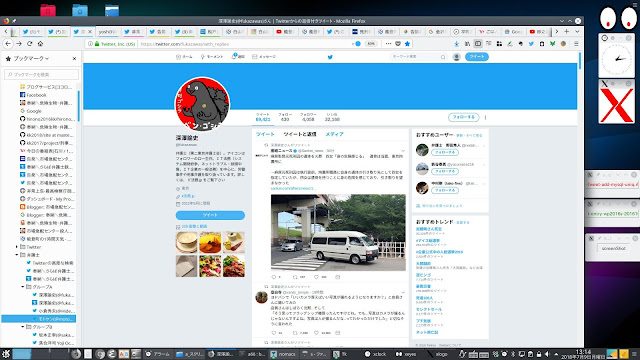Click the Twitter bird logo in header
Viewport: 640px width, 360px height.
(x=330, y=57)
